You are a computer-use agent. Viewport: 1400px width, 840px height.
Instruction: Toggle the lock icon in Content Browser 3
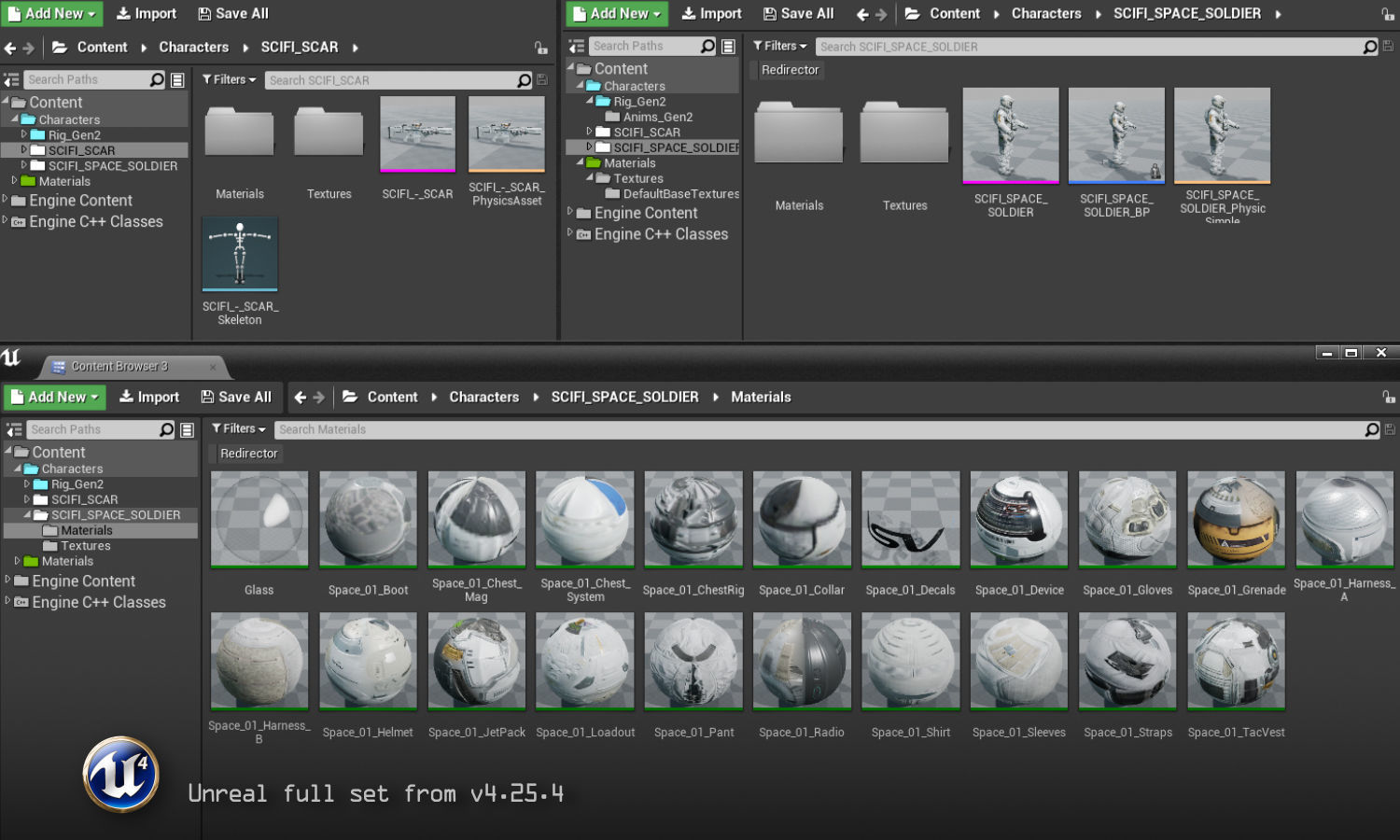coord(1389,397)
